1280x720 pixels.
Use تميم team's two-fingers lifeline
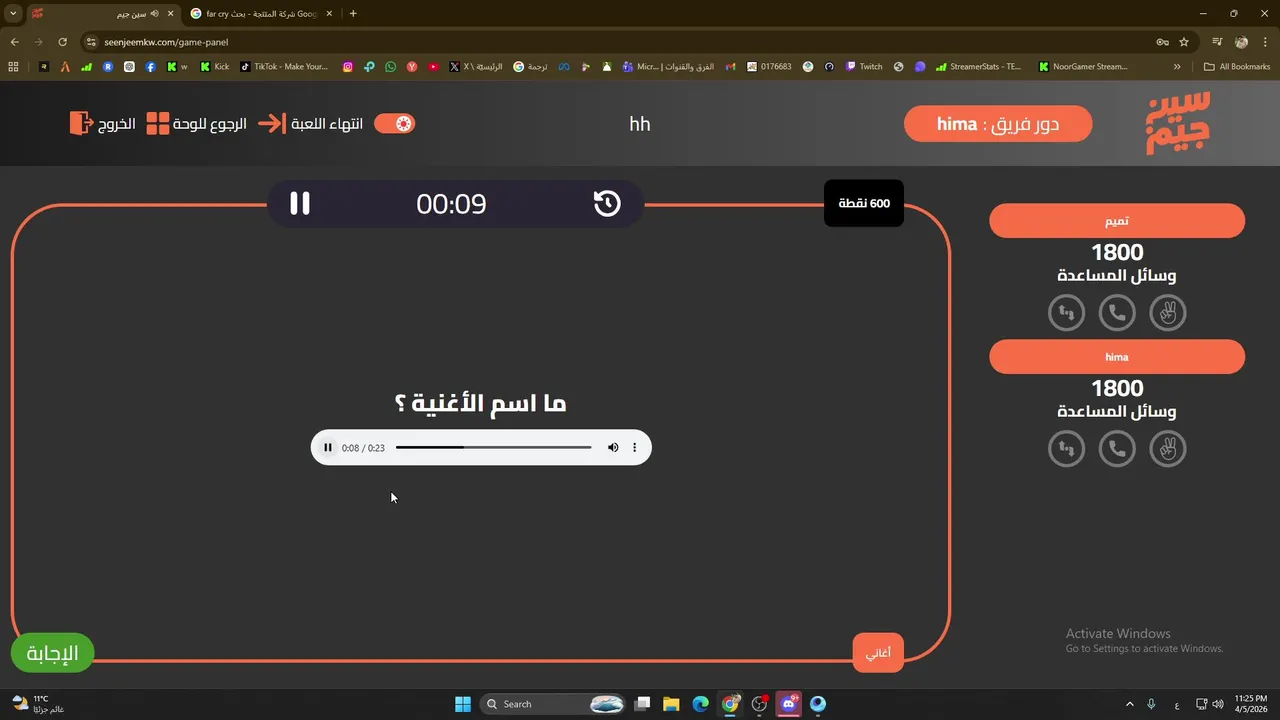(x=1167, y=313)
